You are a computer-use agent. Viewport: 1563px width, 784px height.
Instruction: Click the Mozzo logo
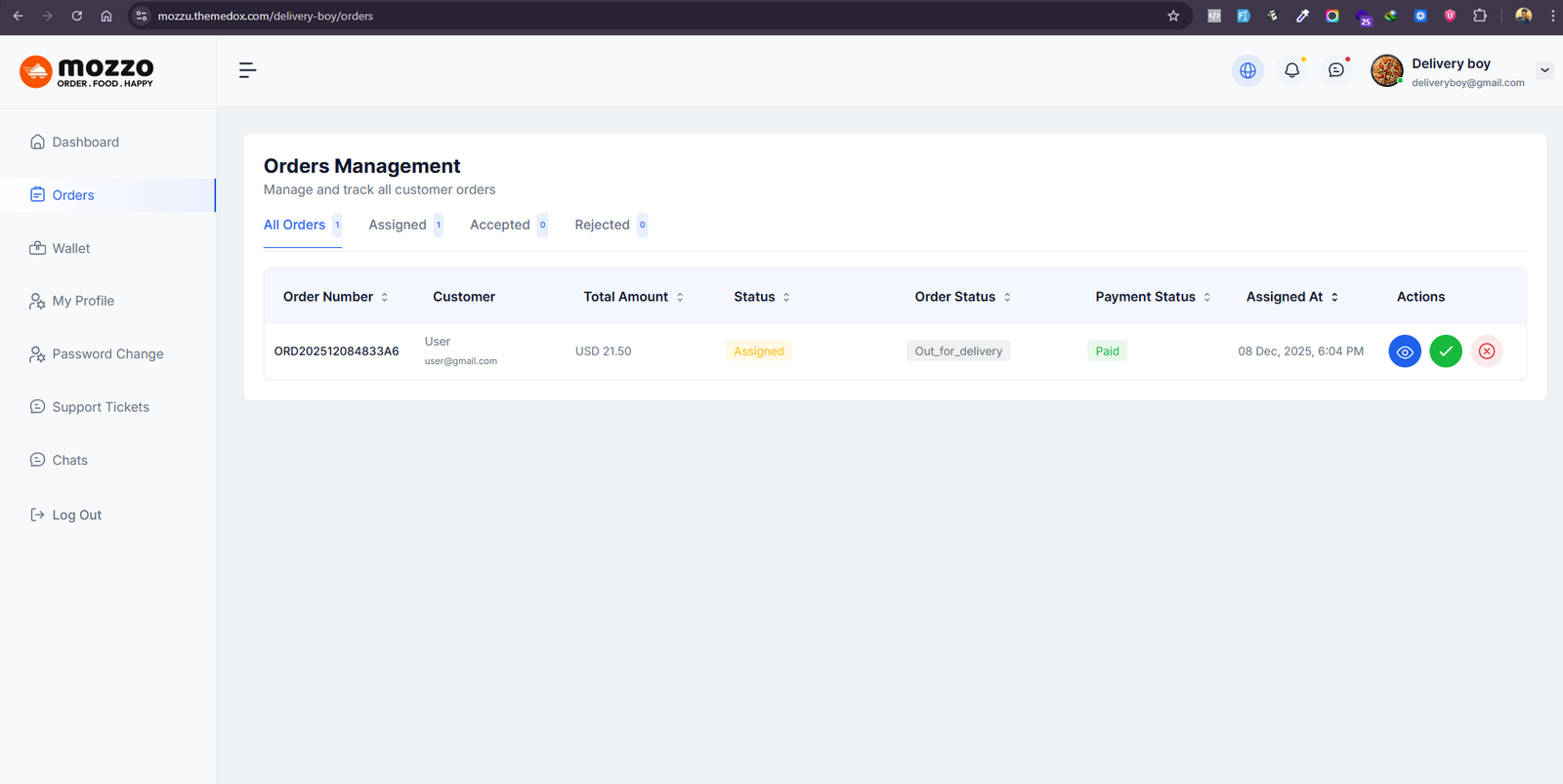coord(87,71)
